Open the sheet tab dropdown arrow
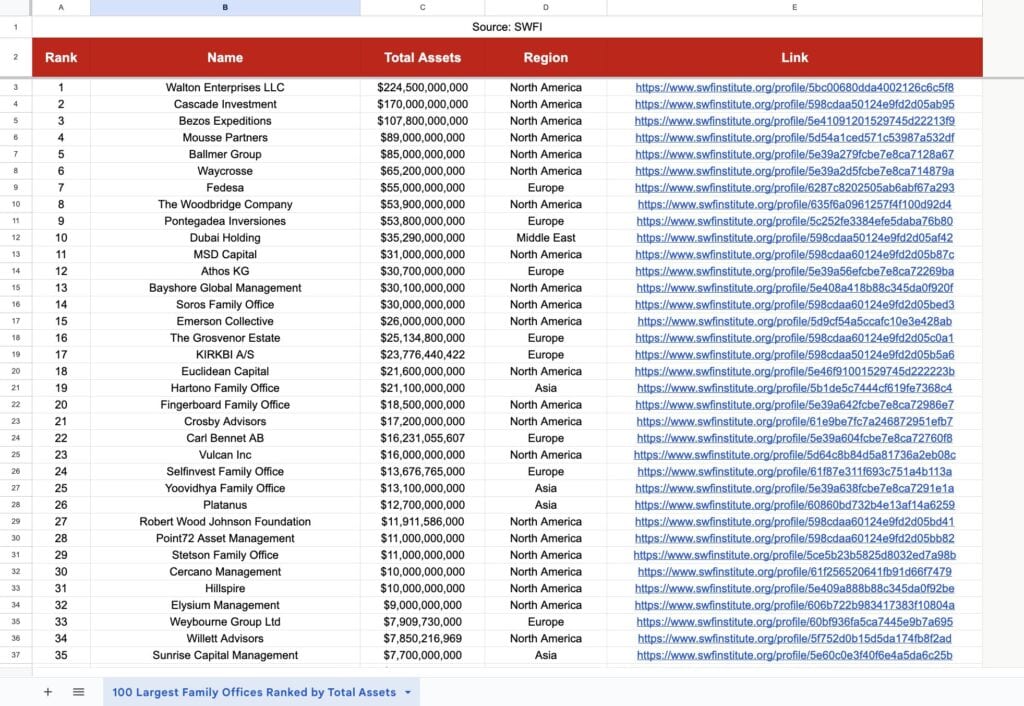Screen dimensions: 1024x706 (x=408, y=692)
